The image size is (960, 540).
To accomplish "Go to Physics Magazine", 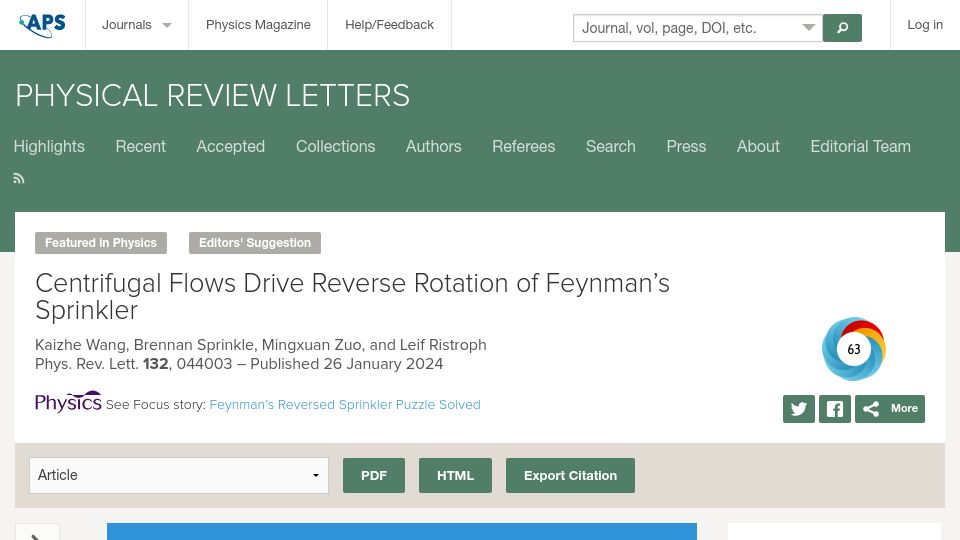I will pyautogui.click(x=258, y=25).
